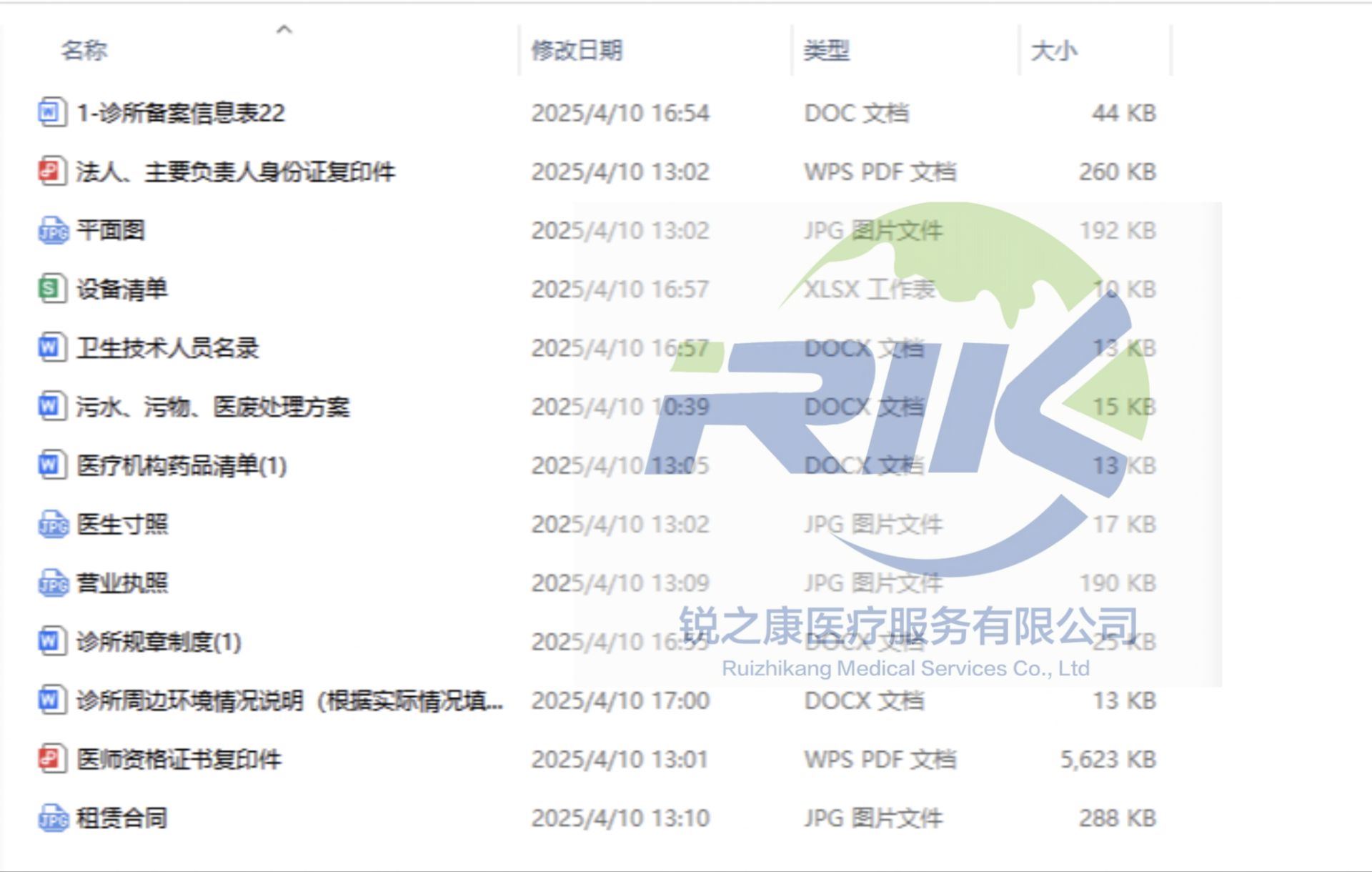Viewport: 1372px width, 872px height.
Task: Click the 190 KB size cell
Action: coord(1118,583)
